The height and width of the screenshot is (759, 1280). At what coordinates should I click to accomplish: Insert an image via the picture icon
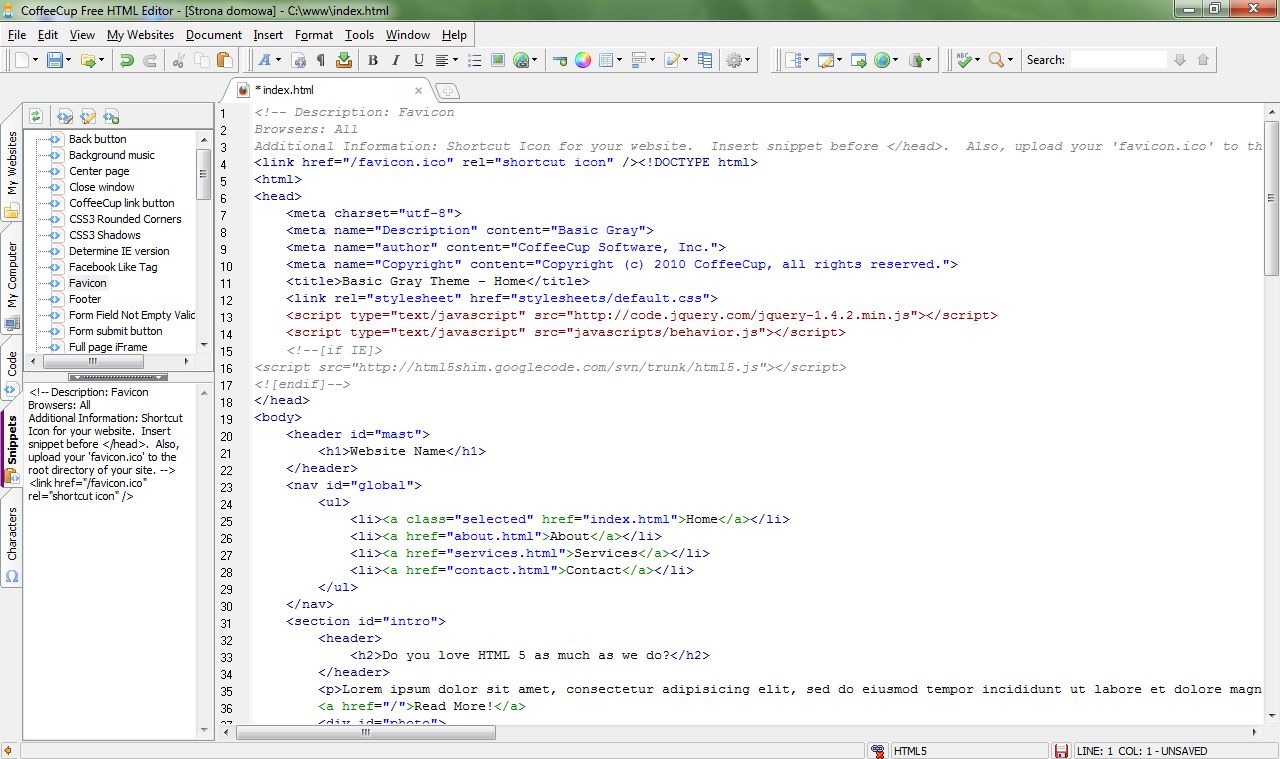[498, 60]
